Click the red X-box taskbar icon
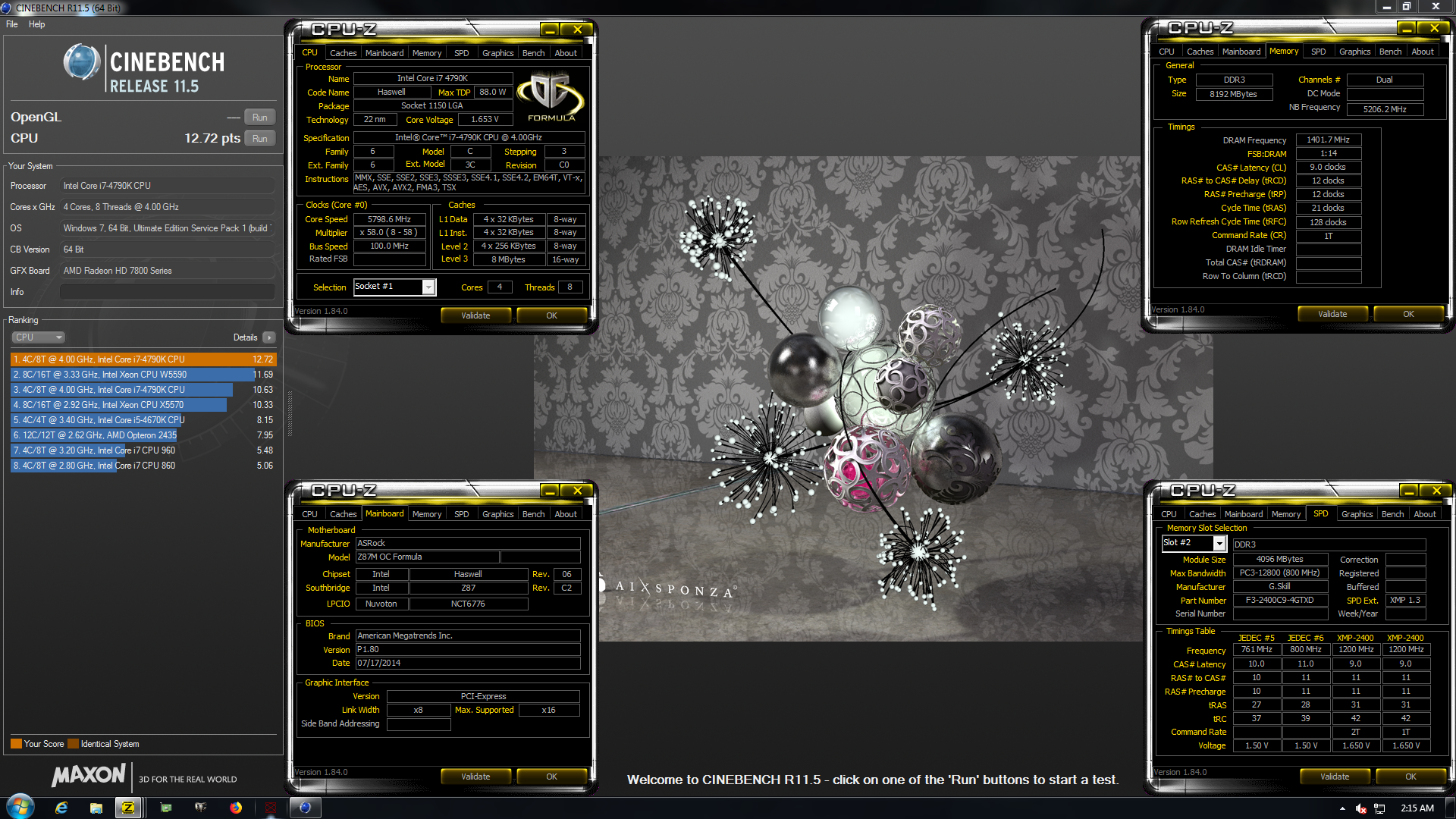 coord(271,808)
